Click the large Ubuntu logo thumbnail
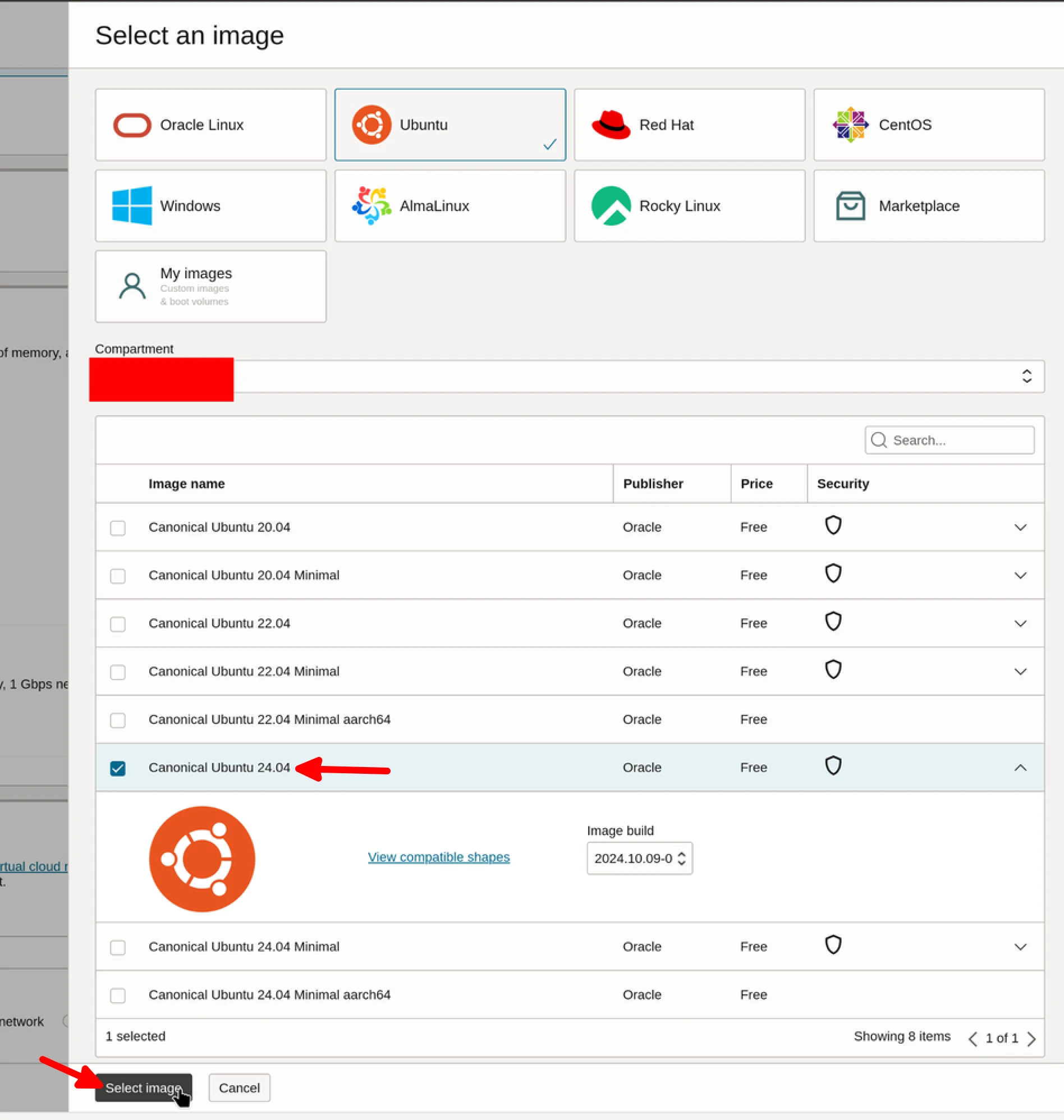The height and width of the screenshot is (1120, 1064). coord(202,859)
